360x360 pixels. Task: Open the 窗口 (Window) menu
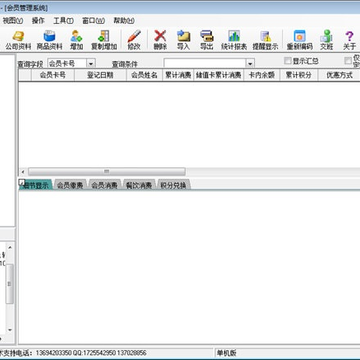pos(93,21)
